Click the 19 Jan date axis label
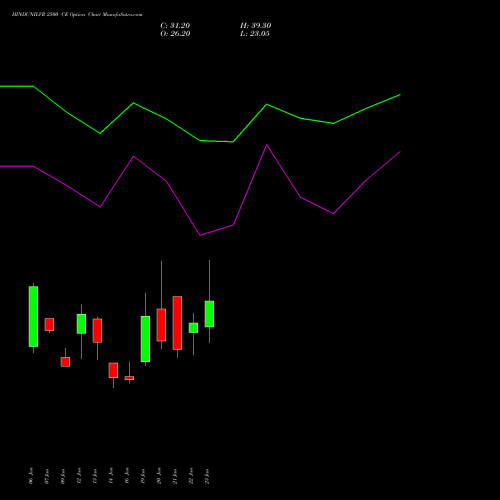Image resolution: width=500 pixels, height=500 pixels. 143,476
